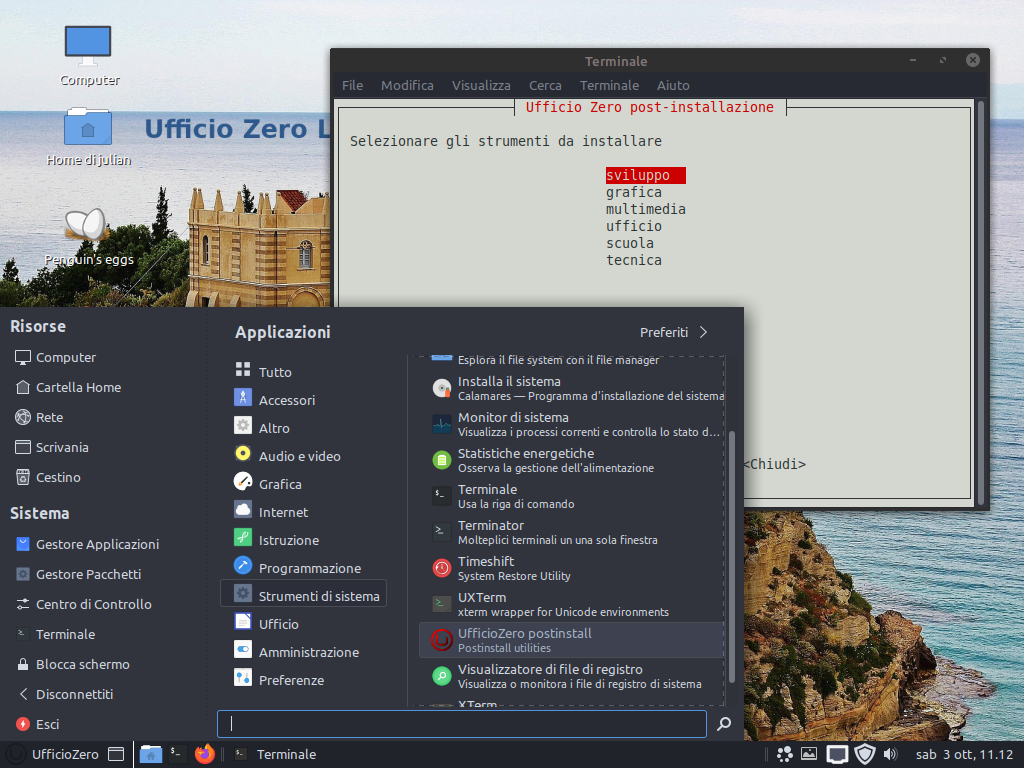The width and height of the screenshot is (1024, 768).
Task: Click Statistiche energetiche icon
Action: (x=441, y=460)
